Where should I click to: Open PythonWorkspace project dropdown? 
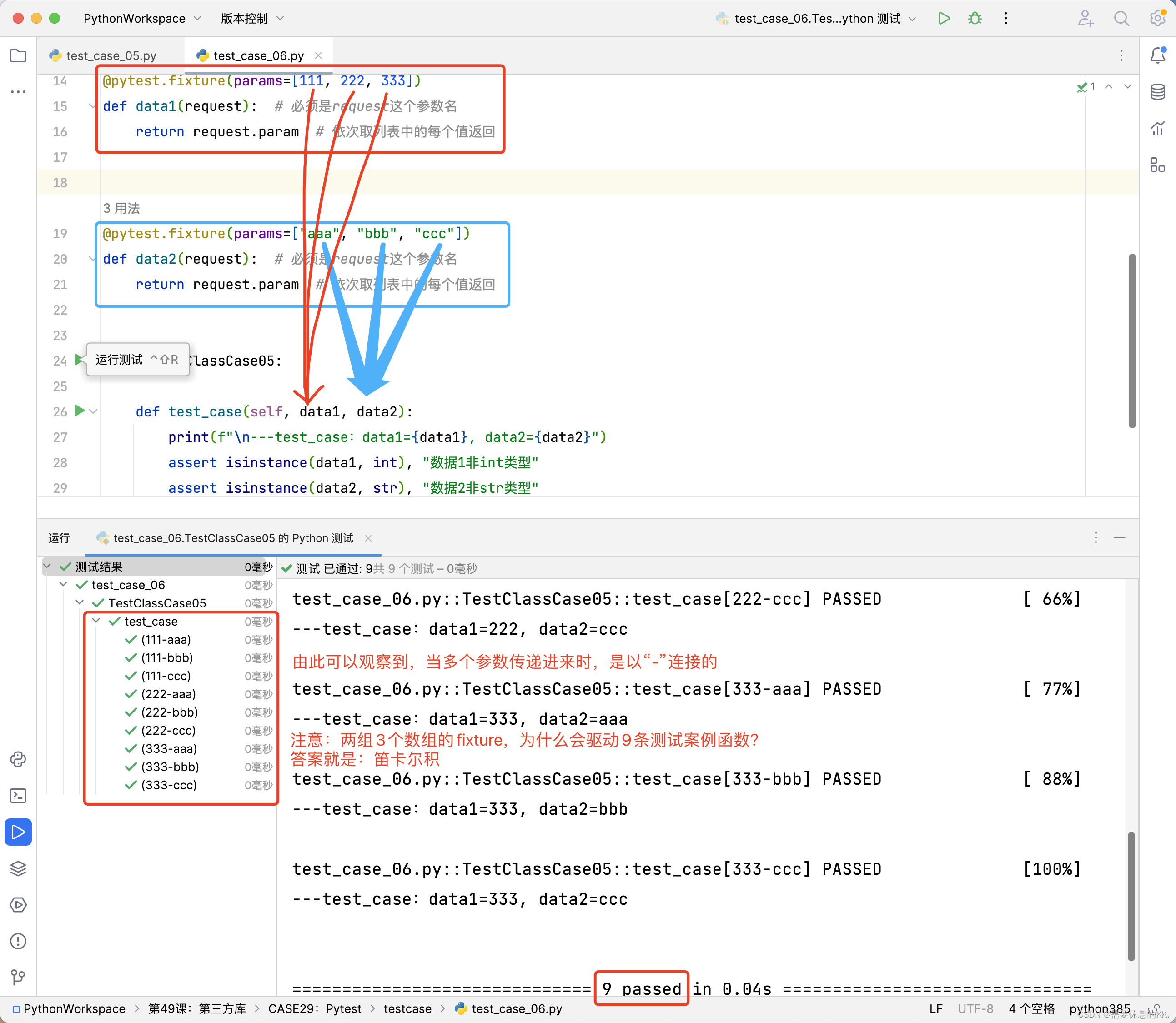(x=142, y=18)
